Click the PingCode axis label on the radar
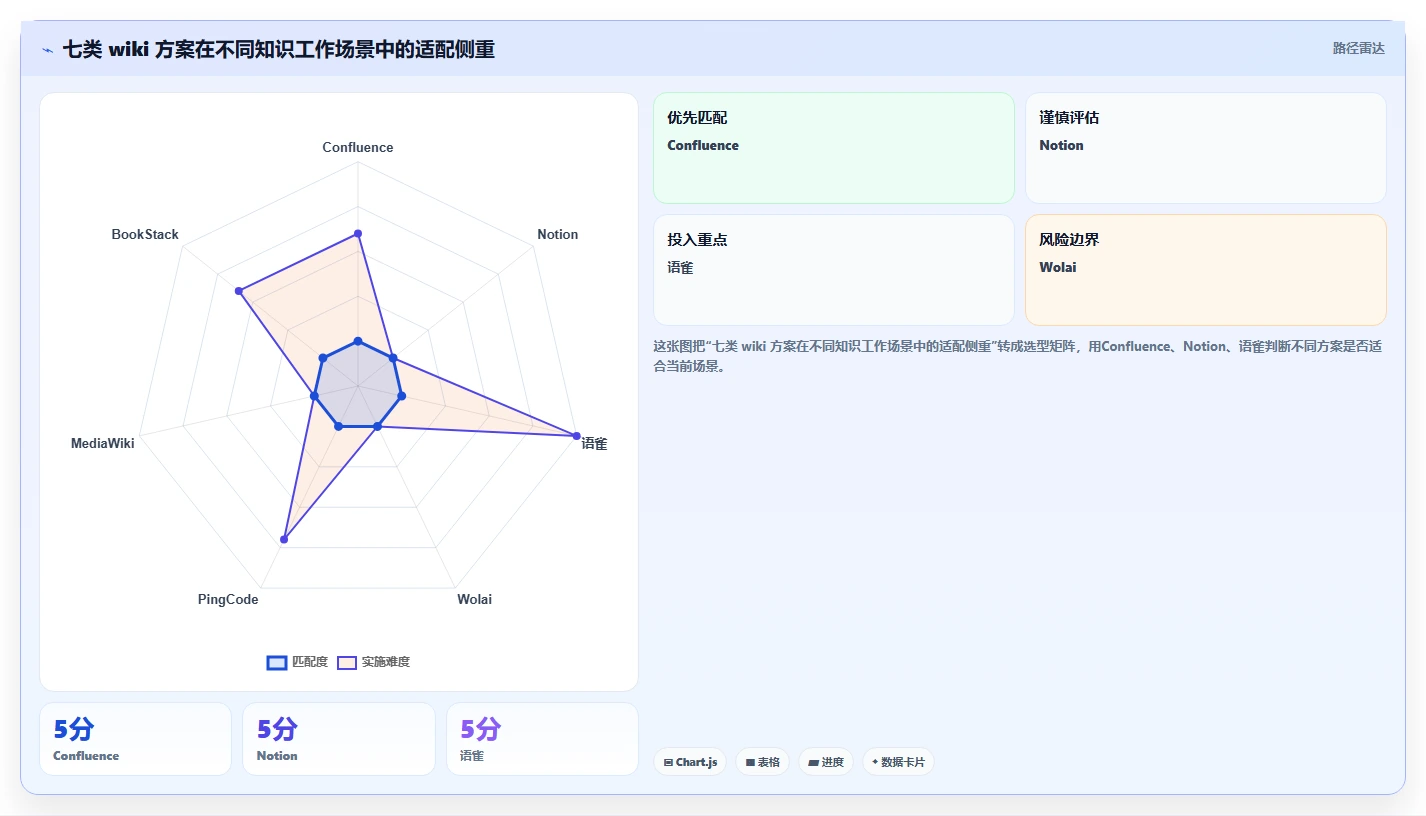The image size is (1426, 816). (228, 599)
